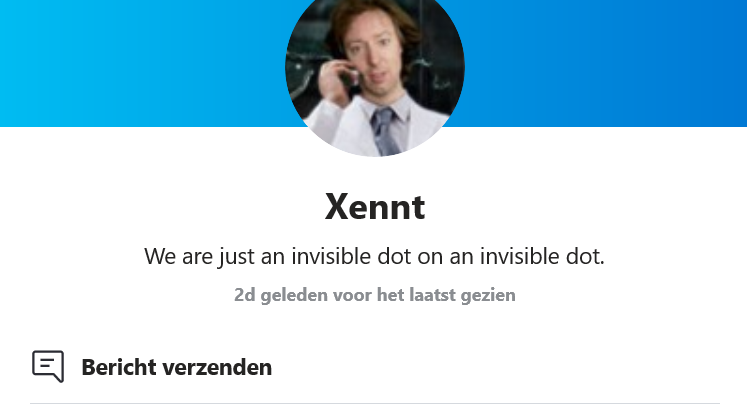Screen dimensions: 747x410
Task: Click the speech bubble message icon
Action: click(x=48, y=366)
